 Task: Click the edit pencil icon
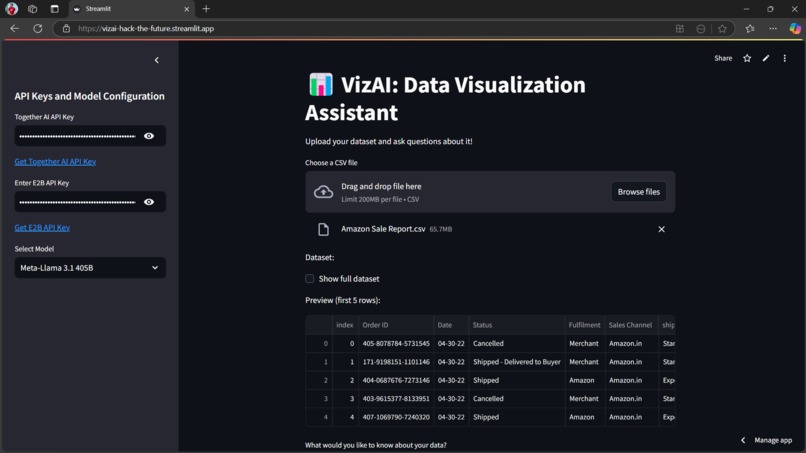coord(766,58)
